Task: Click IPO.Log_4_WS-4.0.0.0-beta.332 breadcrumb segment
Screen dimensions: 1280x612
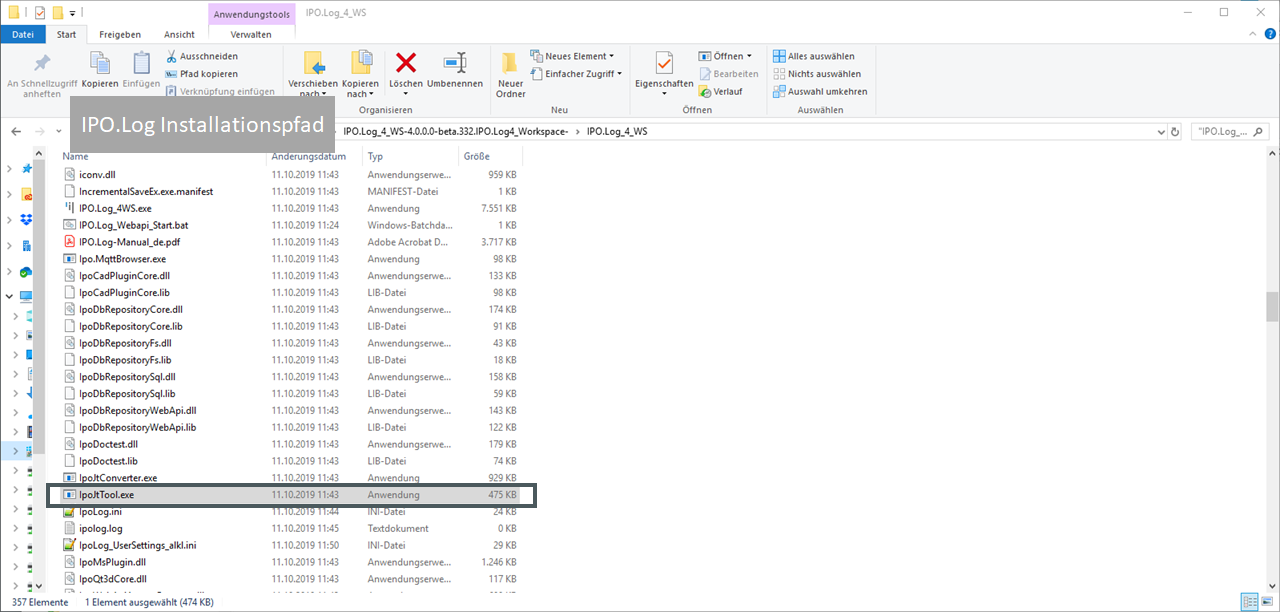Action: click(455, 132)
